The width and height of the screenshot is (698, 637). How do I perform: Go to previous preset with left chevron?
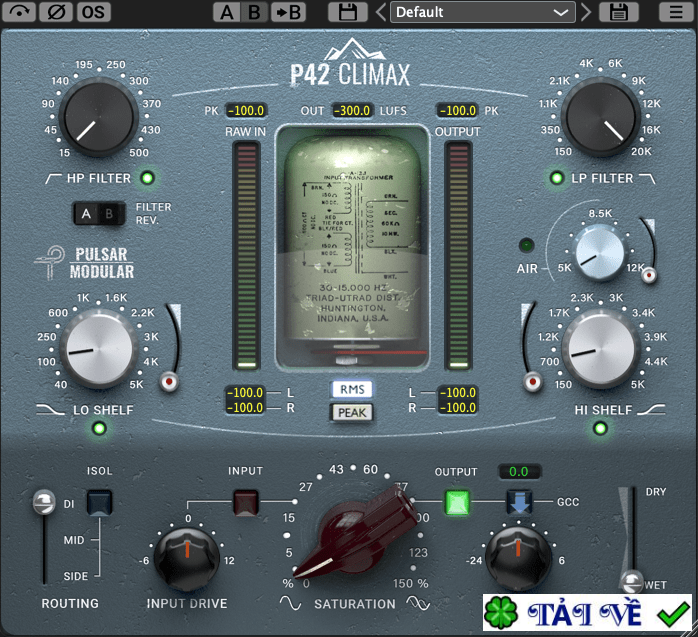(x=380, y=12)
